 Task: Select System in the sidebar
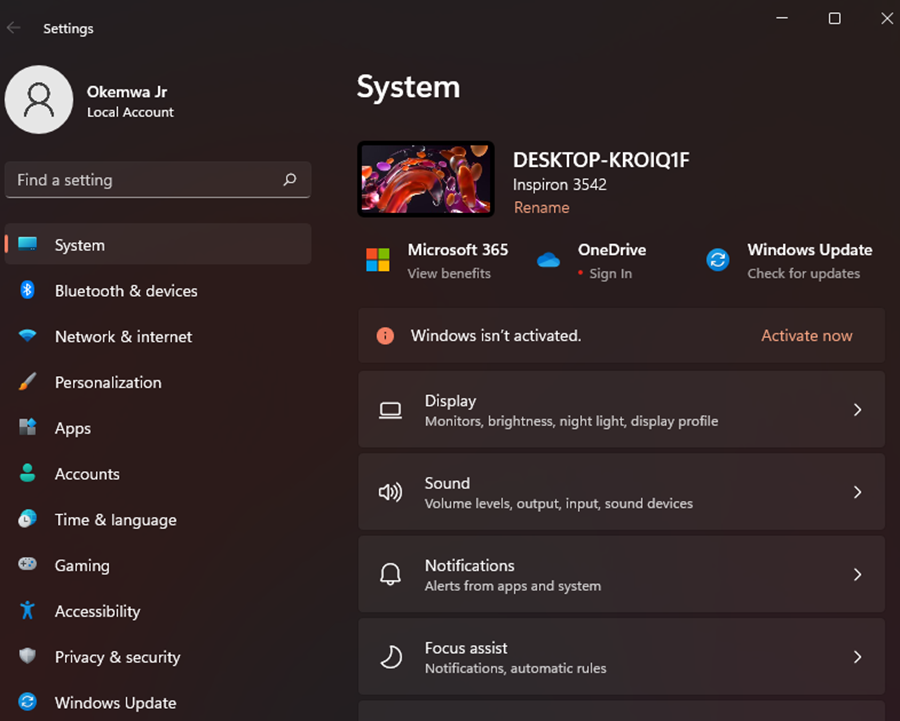pyautogui.click(x=79, y=244)
